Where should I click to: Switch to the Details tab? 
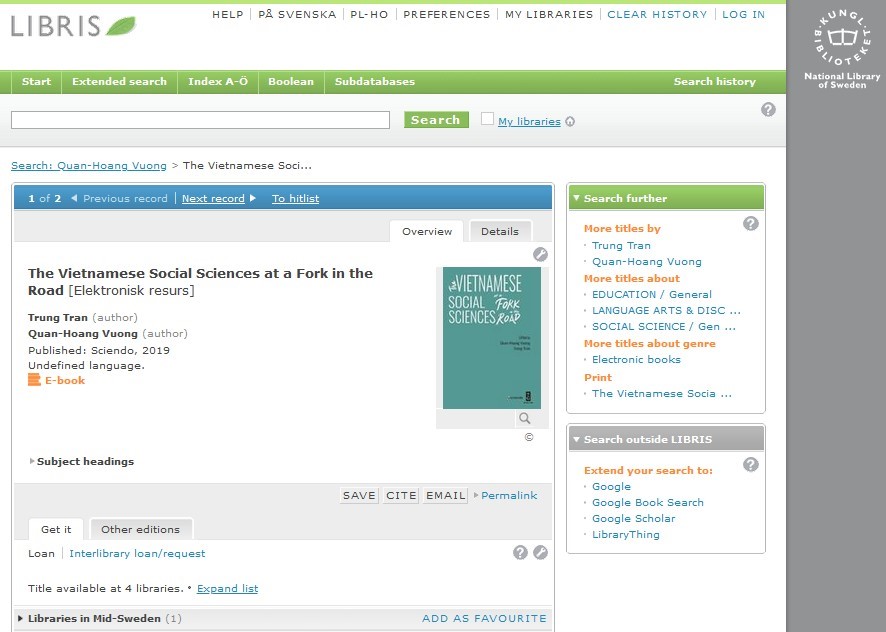tap(500, 231)
